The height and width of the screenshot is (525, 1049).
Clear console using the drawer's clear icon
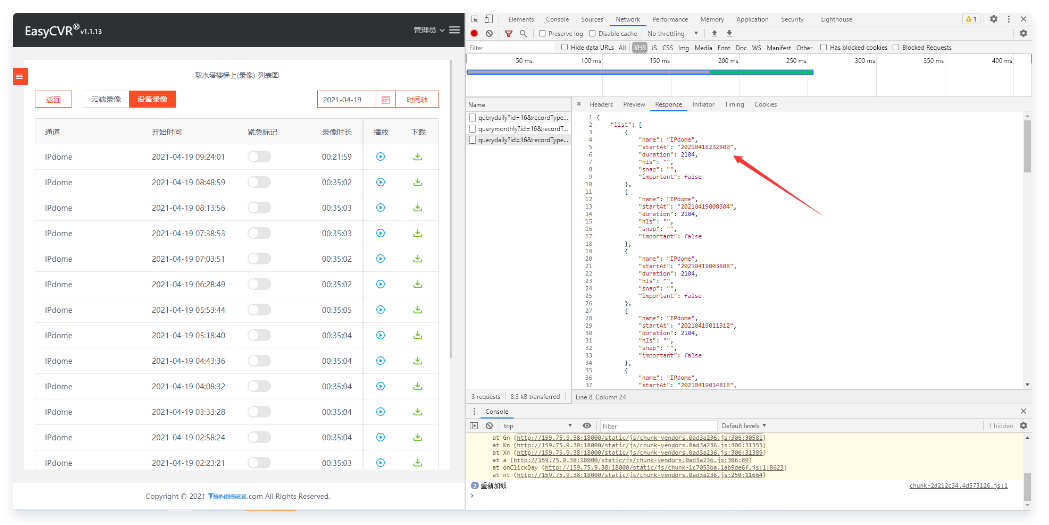coord(489,425)
